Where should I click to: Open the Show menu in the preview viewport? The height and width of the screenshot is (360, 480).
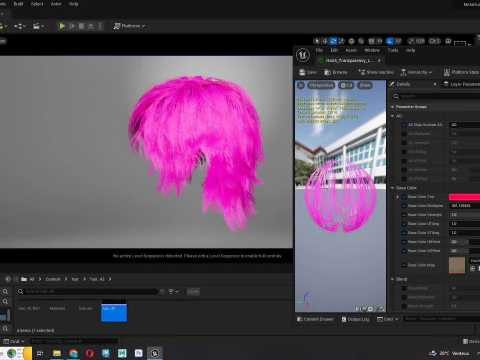pyautogui.click(x=365, y=85)
